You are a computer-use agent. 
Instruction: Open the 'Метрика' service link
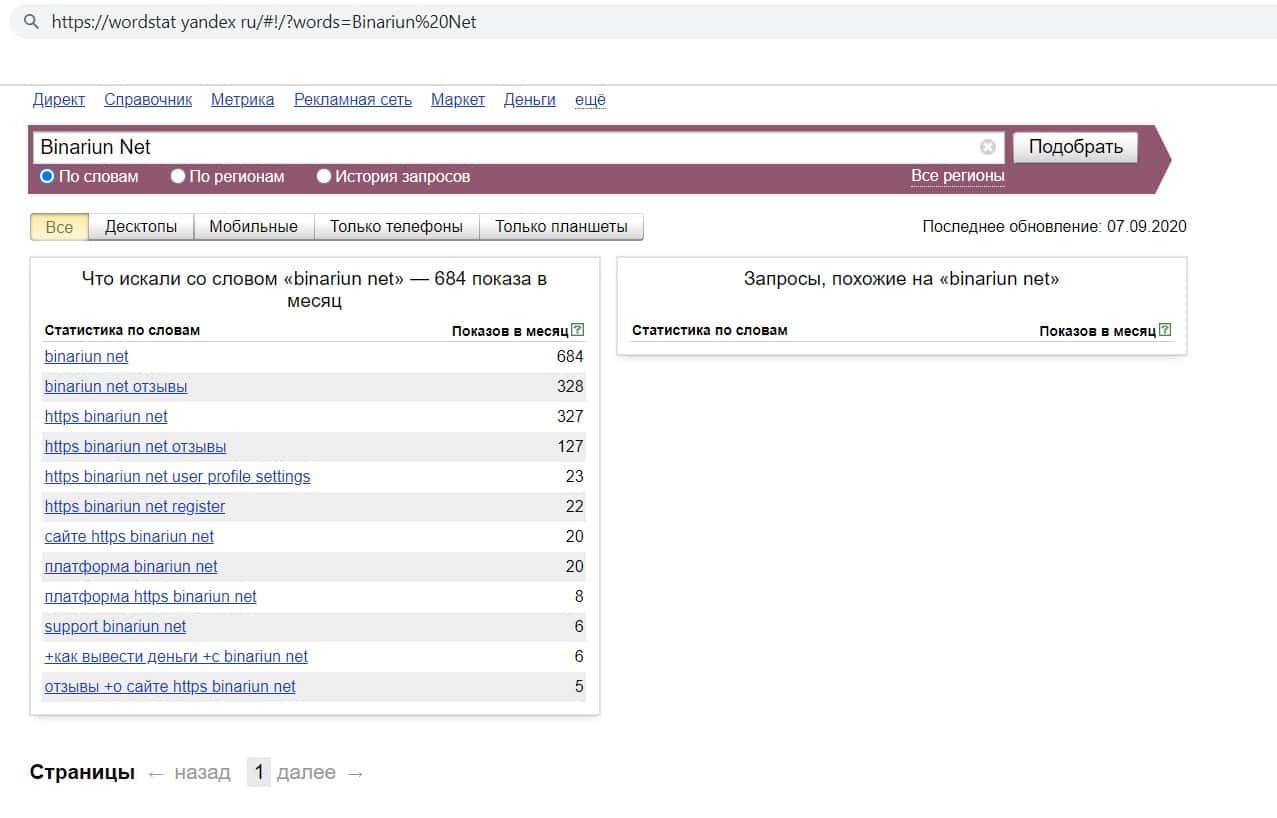pos(242,99)
